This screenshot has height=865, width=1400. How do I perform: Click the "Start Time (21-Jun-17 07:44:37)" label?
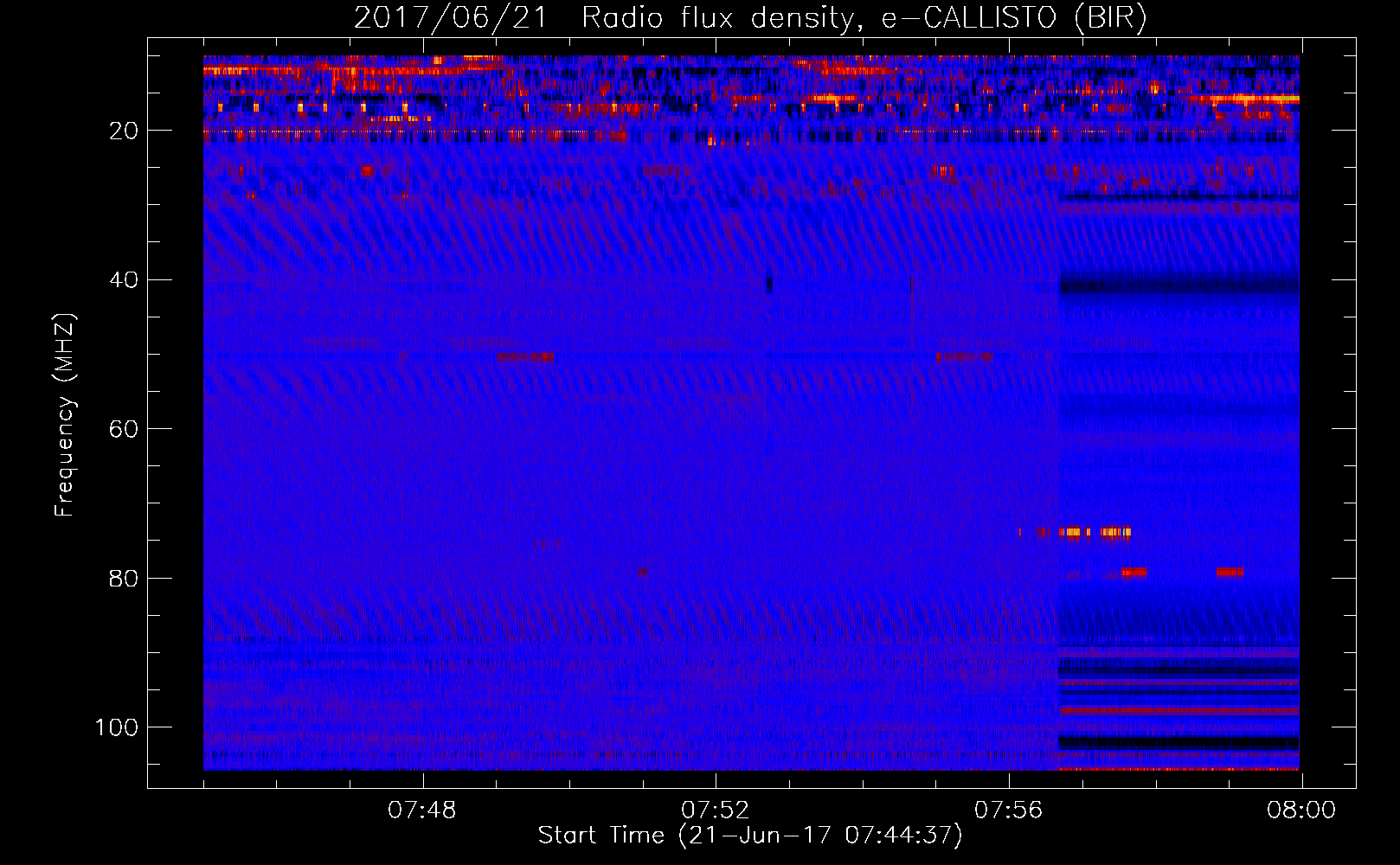click(750, 836)
